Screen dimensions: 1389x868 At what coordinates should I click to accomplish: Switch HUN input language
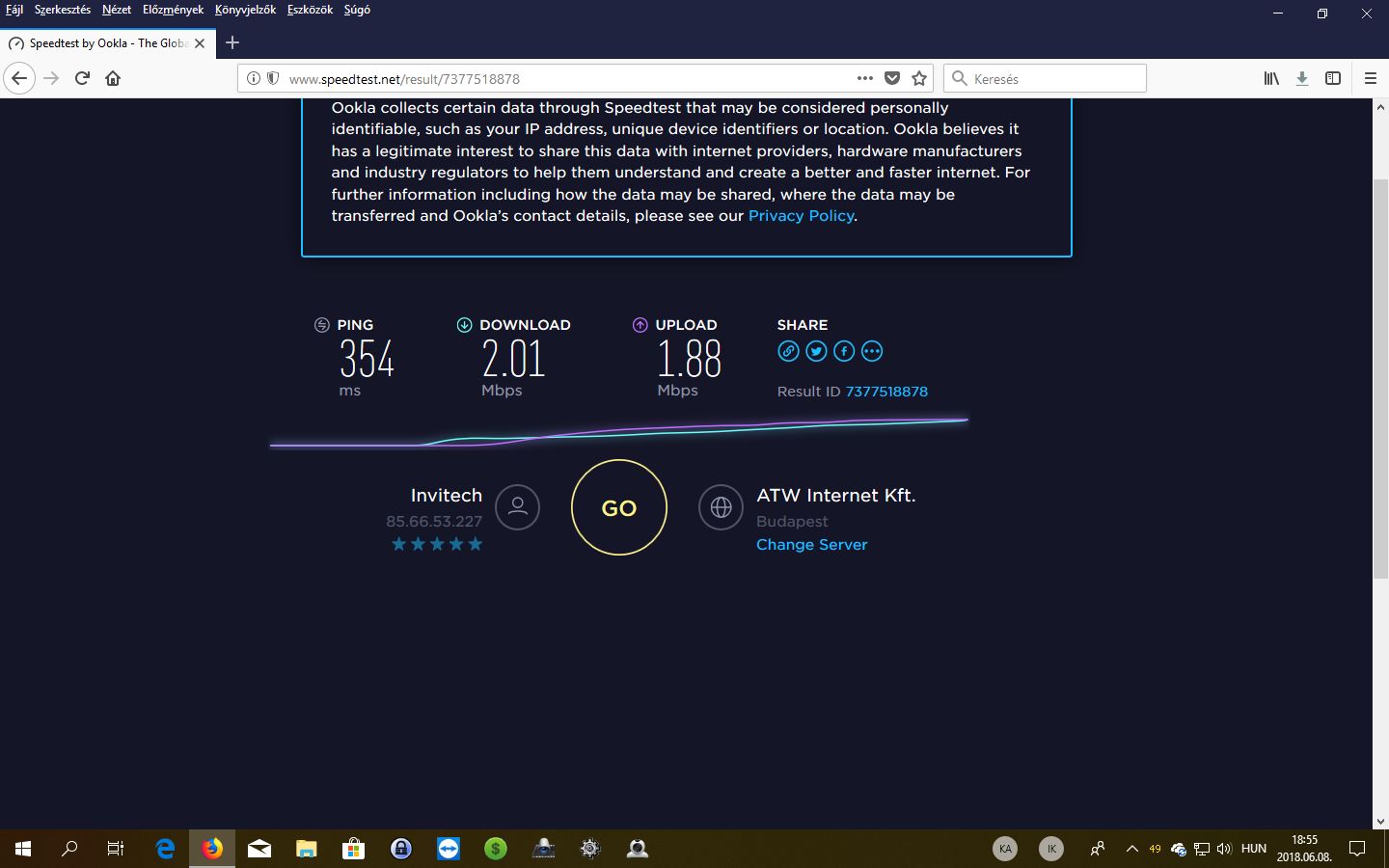1254,849
